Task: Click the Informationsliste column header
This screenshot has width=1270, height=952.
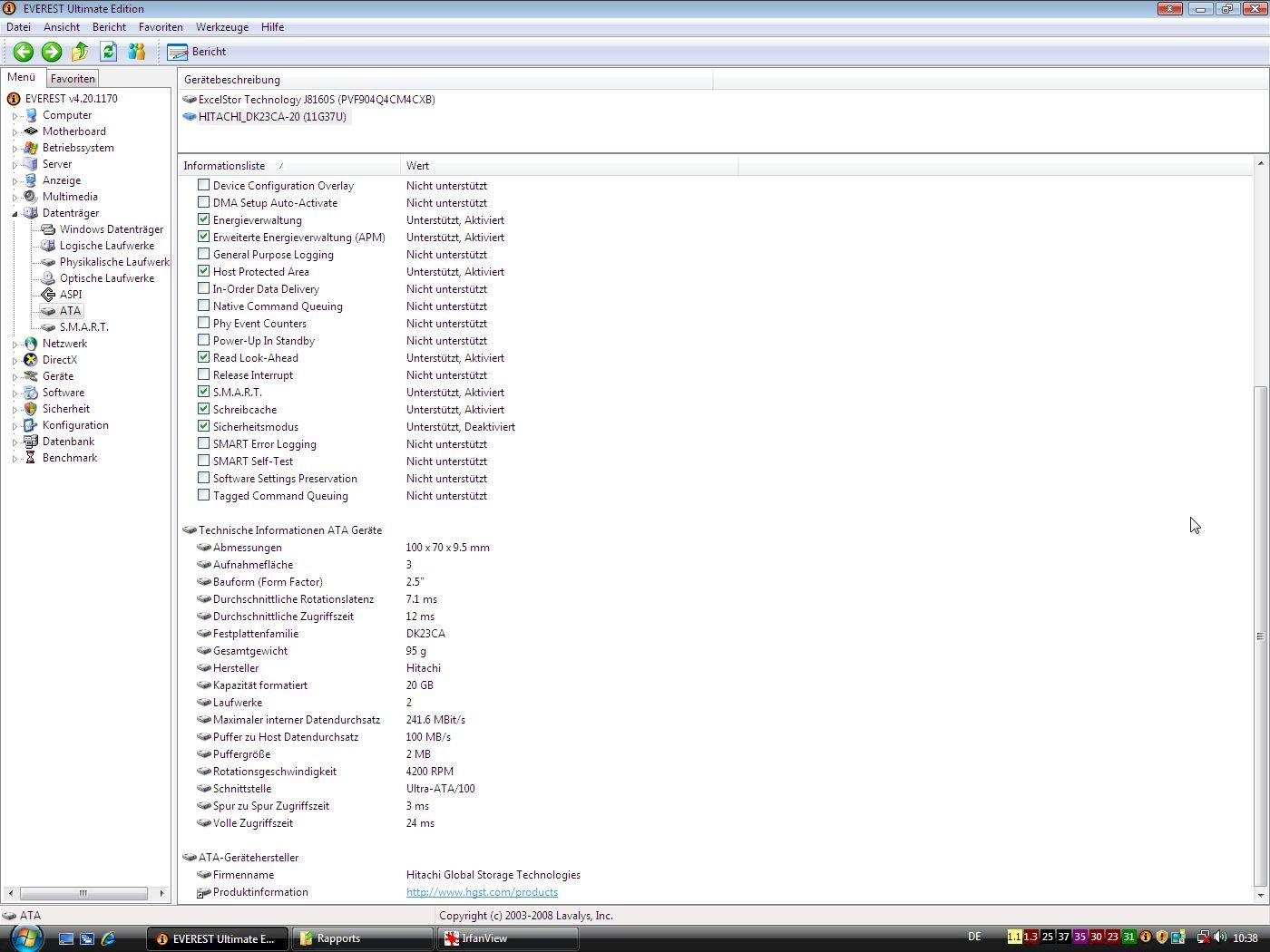Action: (224, 166)
